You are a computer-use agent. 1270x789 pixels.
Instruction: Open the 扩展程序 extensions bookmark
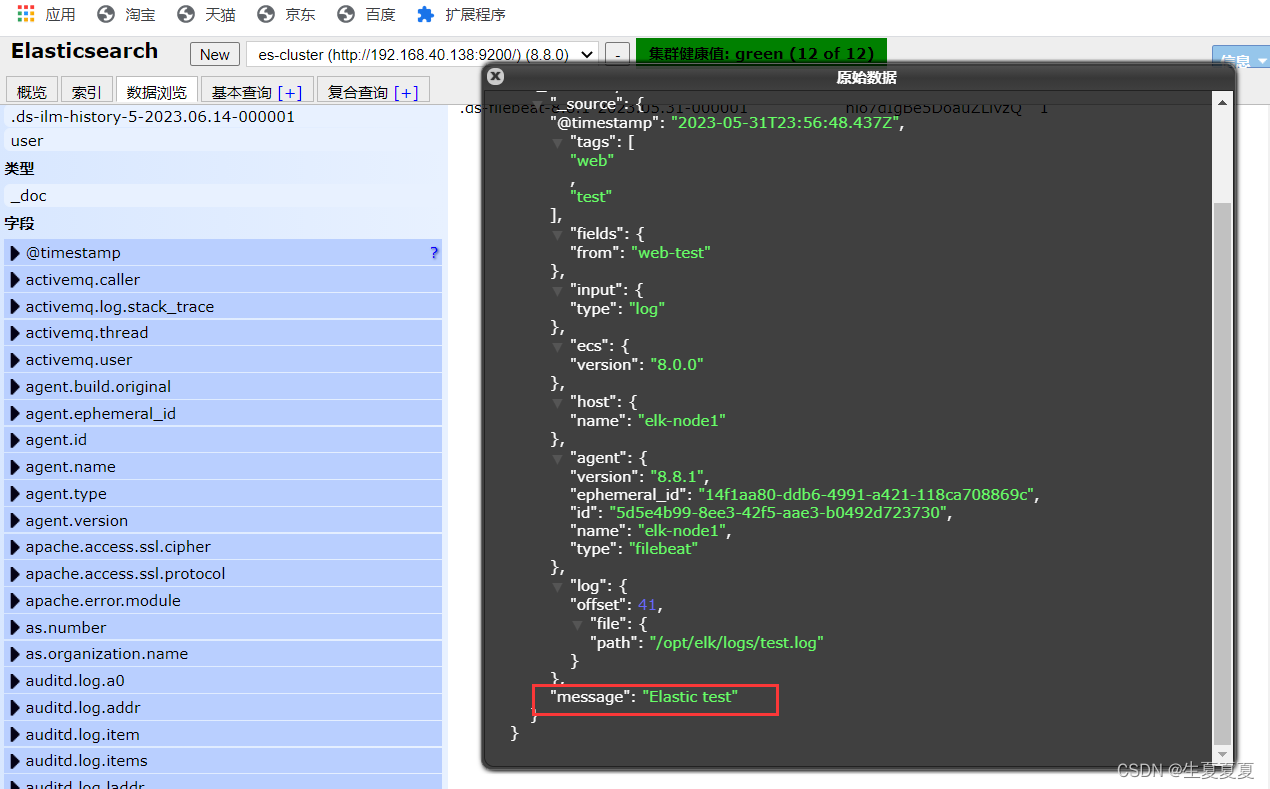pyautogui.click(x=461, y=14)
